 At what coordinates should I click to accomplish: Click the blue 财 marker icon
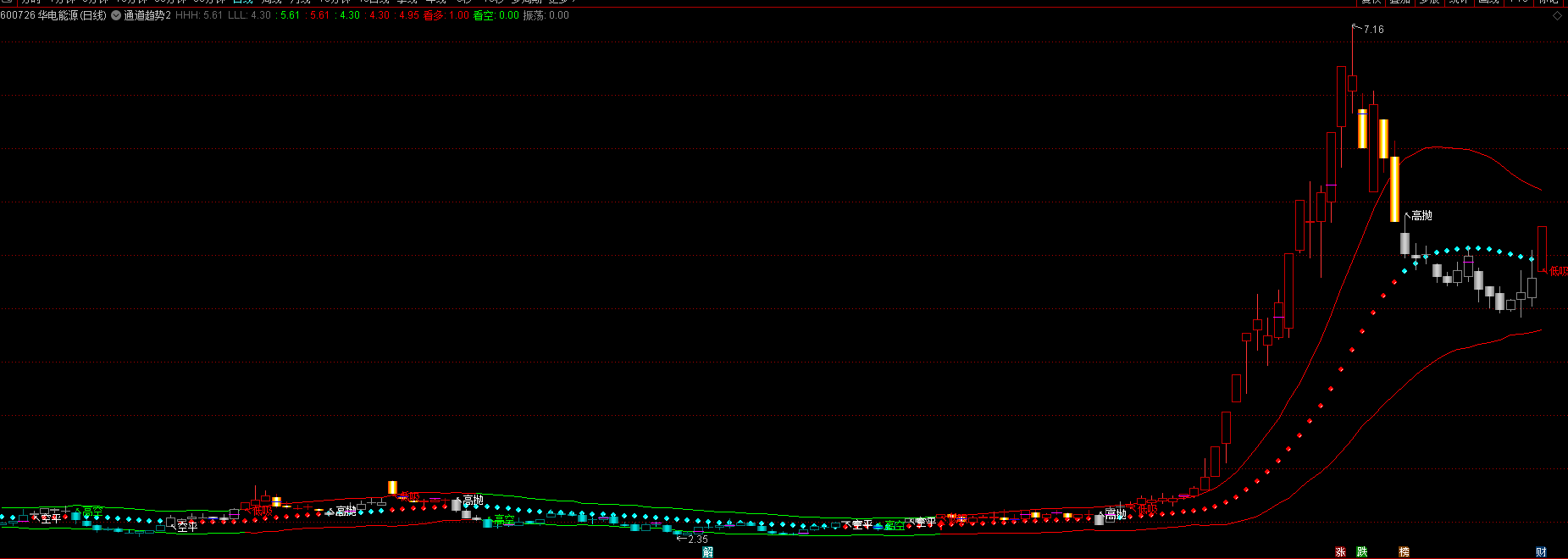pyautogui.click(x=1541, y=552)
